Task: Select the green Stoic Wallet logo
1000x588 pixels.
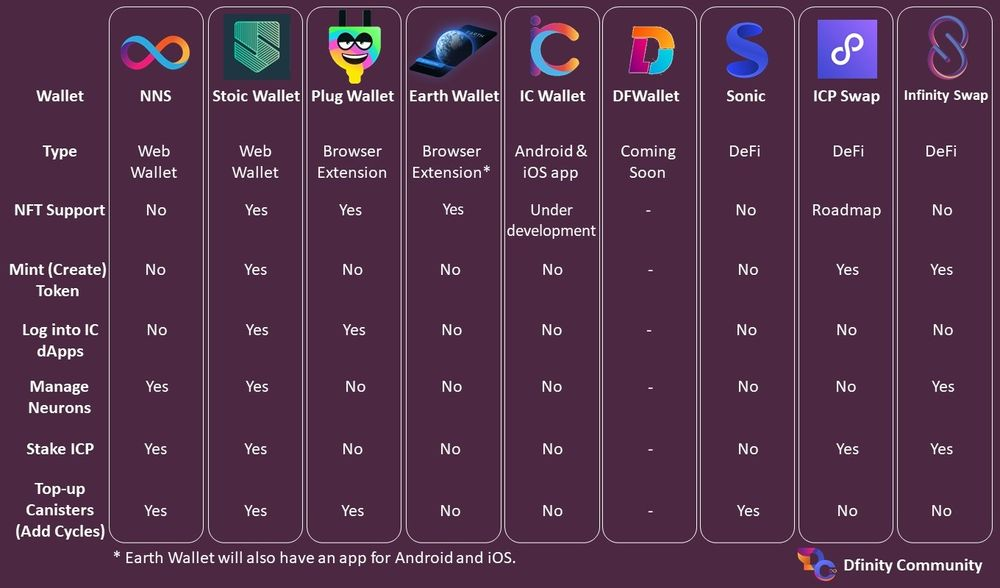Action: pyautogui.click(x=256, y=47)
